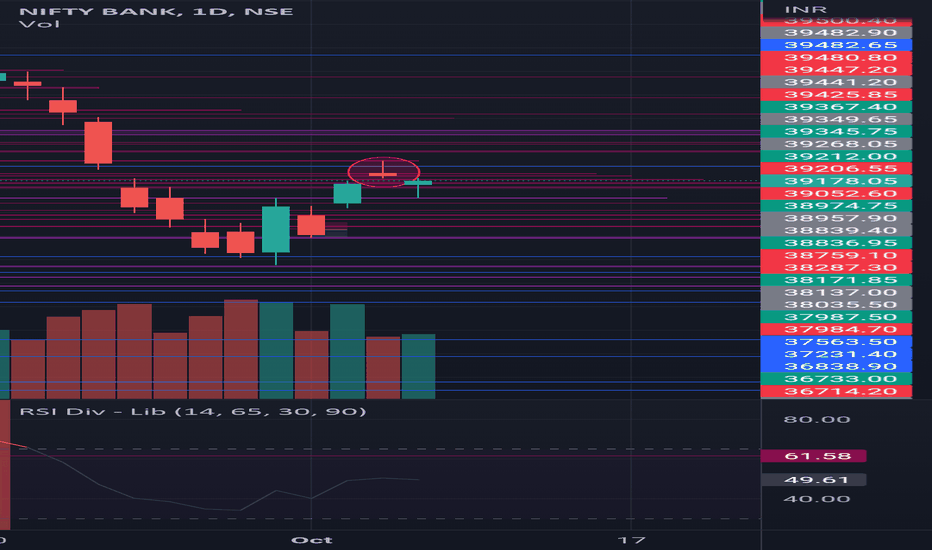Viewport: 932px width, 550px height.
Task: Select the 39345.75 price label
Action: (x=836, y=131)
